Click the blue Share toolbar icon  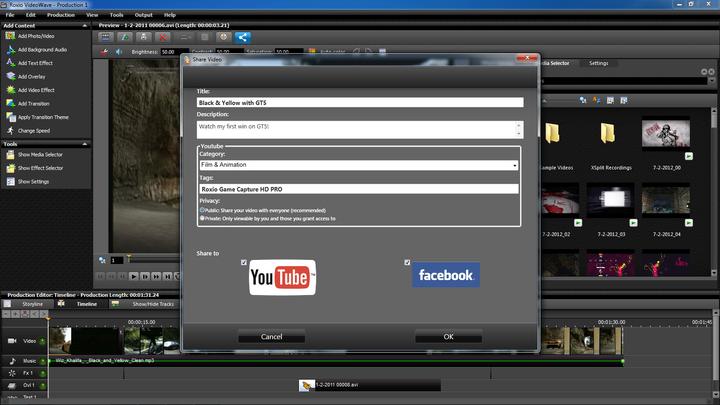(x=243, y=37)
